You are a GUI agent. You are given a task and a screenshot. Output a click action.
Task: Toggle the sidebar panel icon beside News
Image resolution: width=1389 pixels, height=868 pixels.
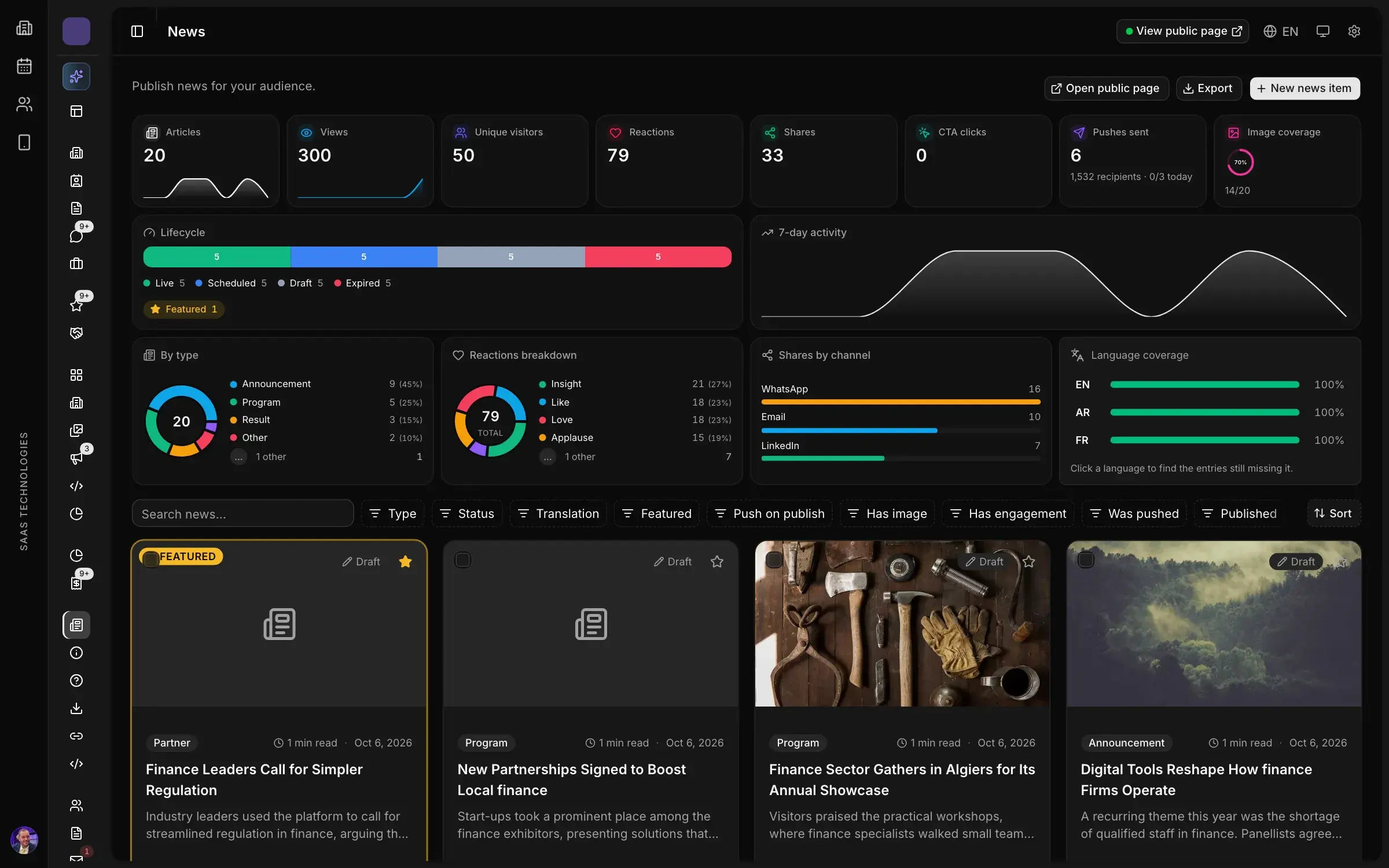coord(137,31)
